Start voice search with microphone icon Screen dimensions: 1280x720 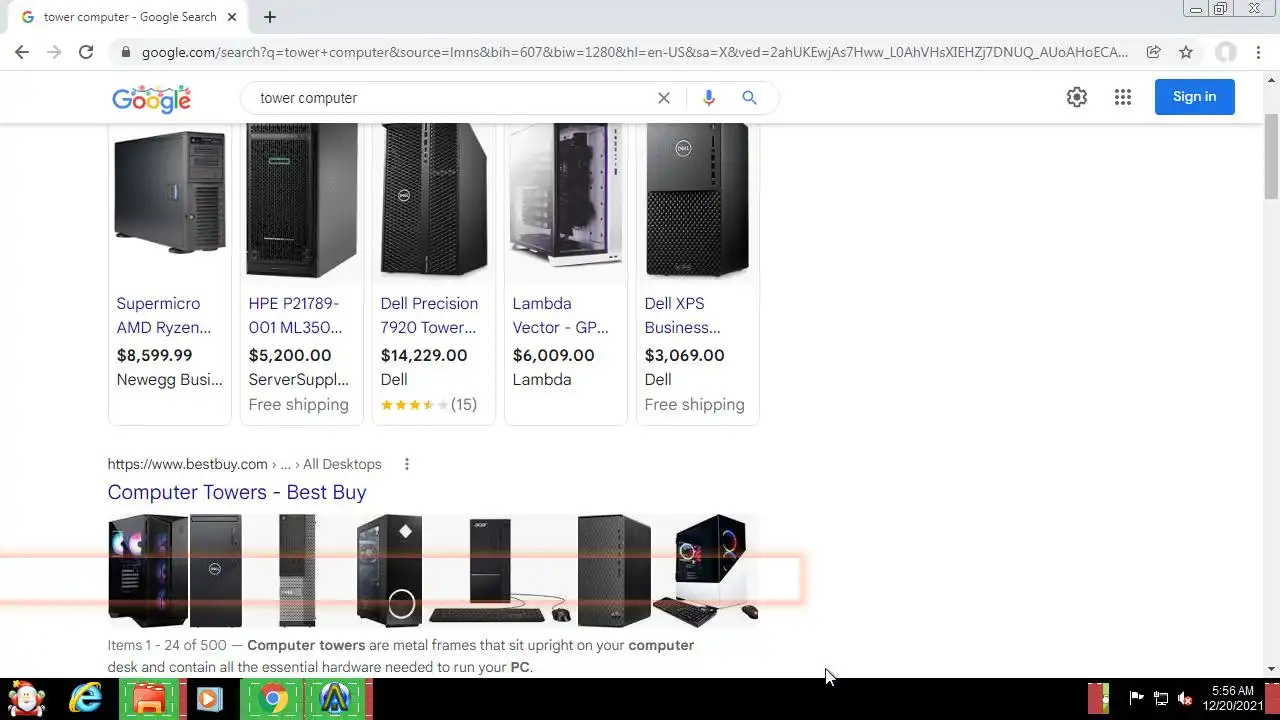click(709, 98)
